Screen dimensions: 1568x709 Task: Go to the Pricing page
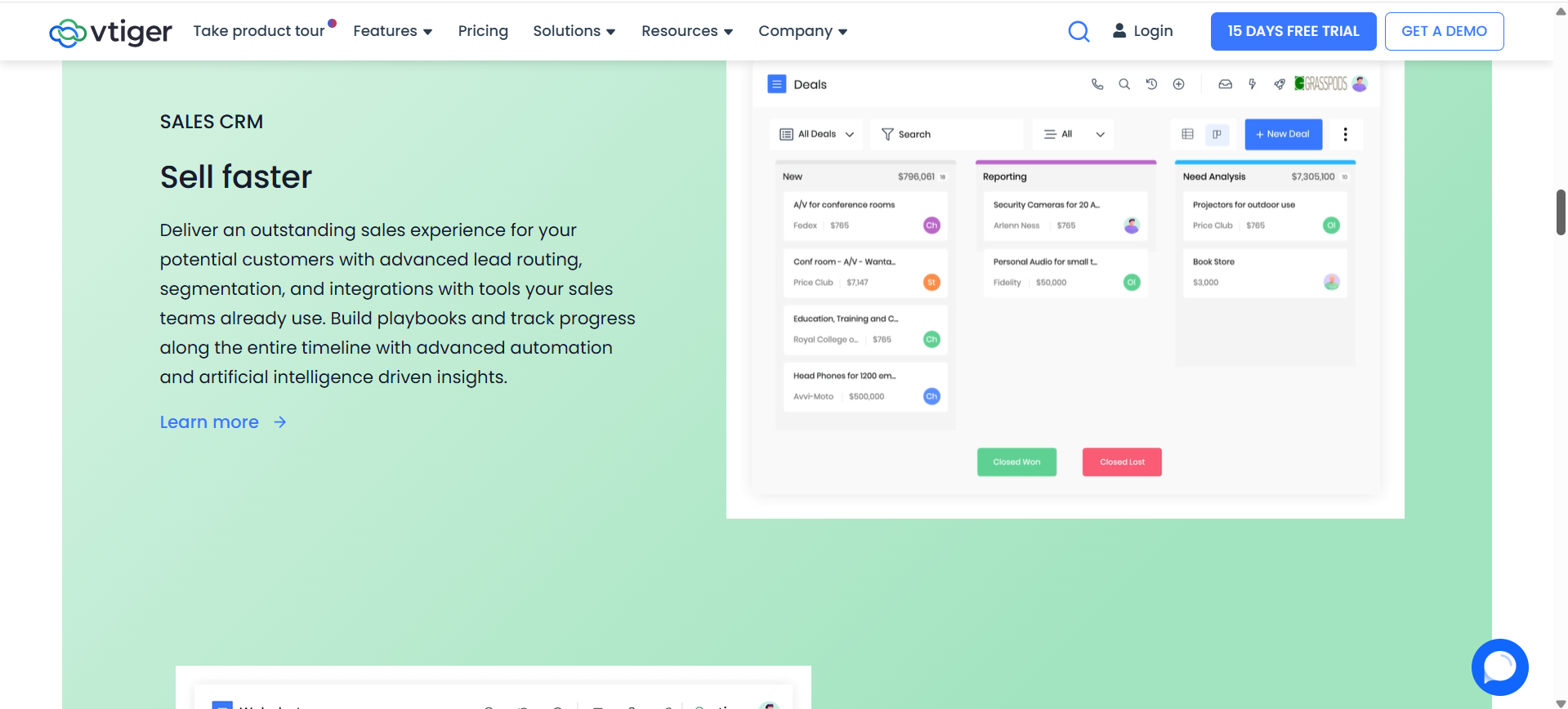483,31
